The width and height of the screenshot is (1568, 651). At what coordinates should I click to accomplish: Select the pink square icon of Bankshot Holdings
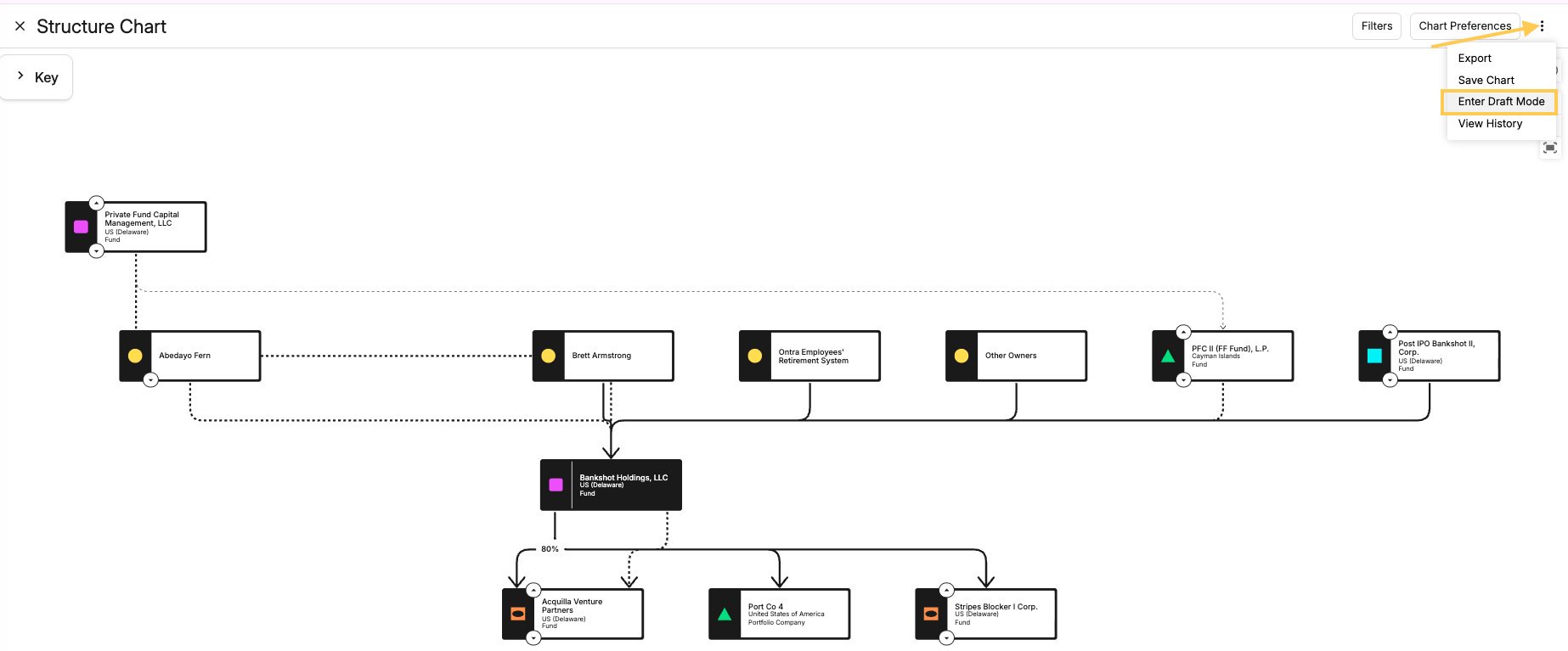(x=556, y=485)
